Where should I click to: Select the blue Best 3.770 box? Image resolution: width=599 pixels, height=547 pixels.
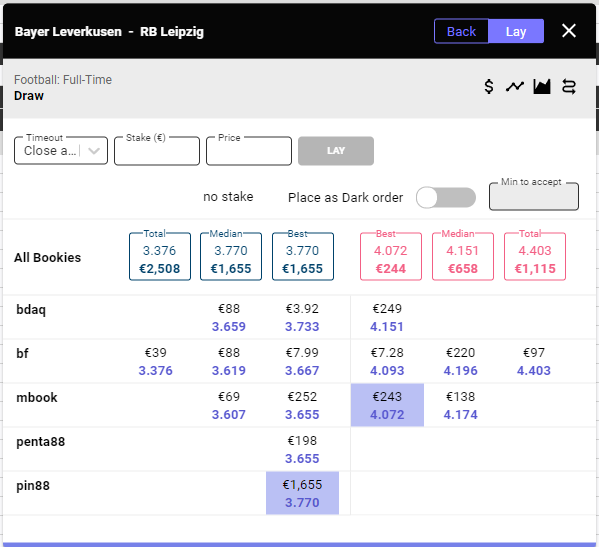coord(303,257)
